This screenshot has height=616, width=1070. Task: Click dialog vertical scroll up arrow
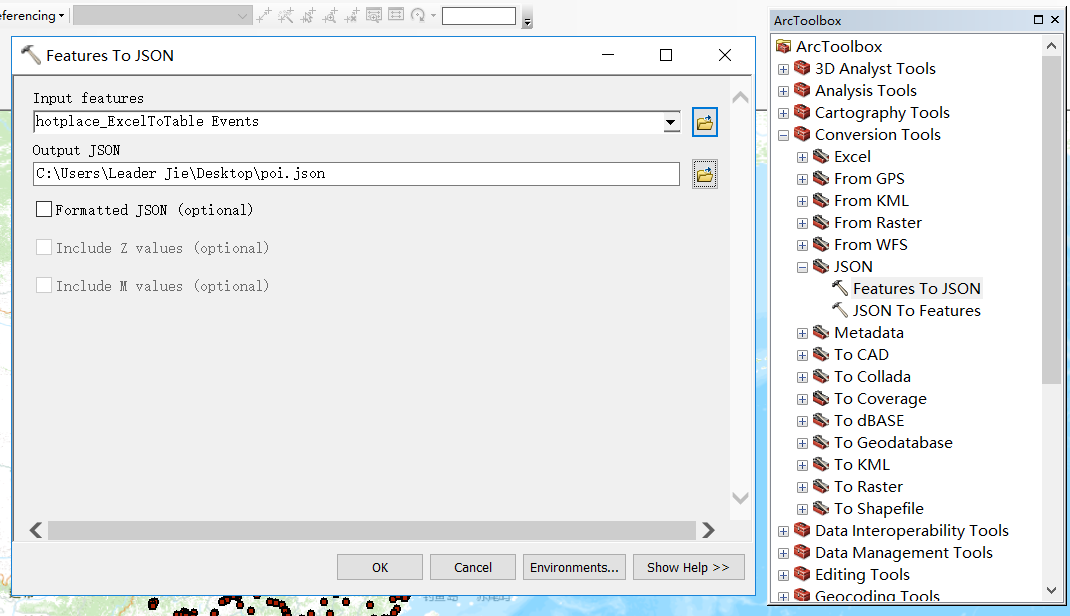point(740,98)
